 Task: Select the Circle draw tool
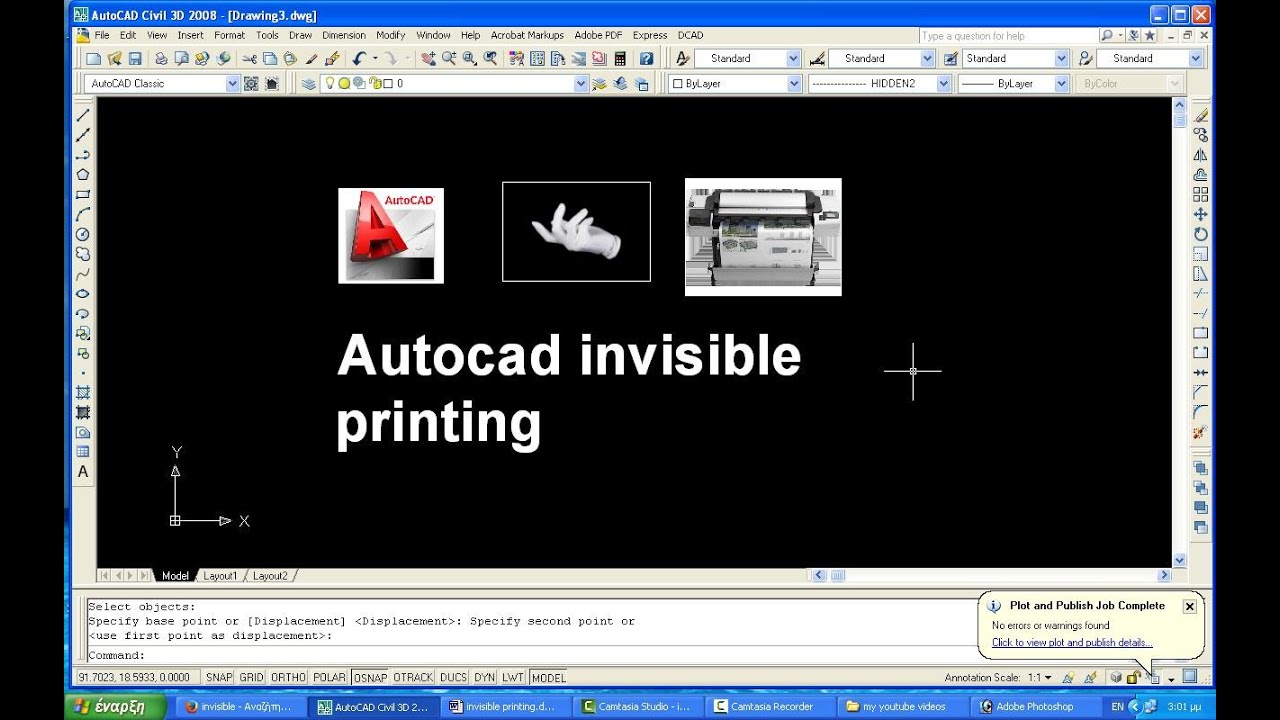83,234
